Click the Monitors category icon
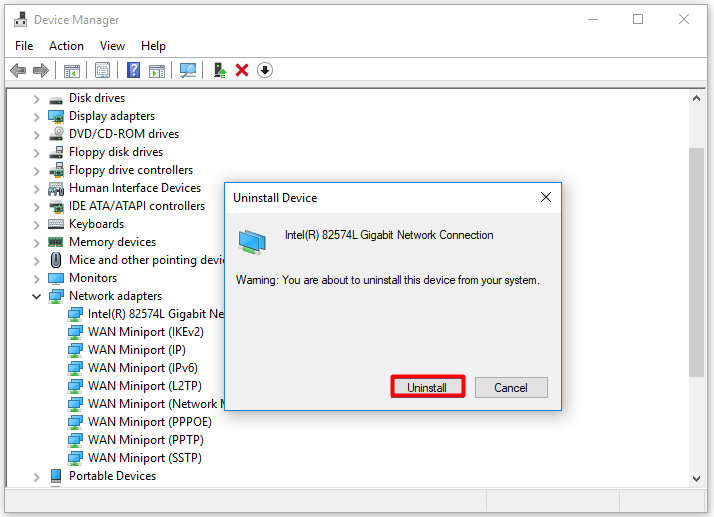Screen dimensions: 714x517 pos(56,278)
